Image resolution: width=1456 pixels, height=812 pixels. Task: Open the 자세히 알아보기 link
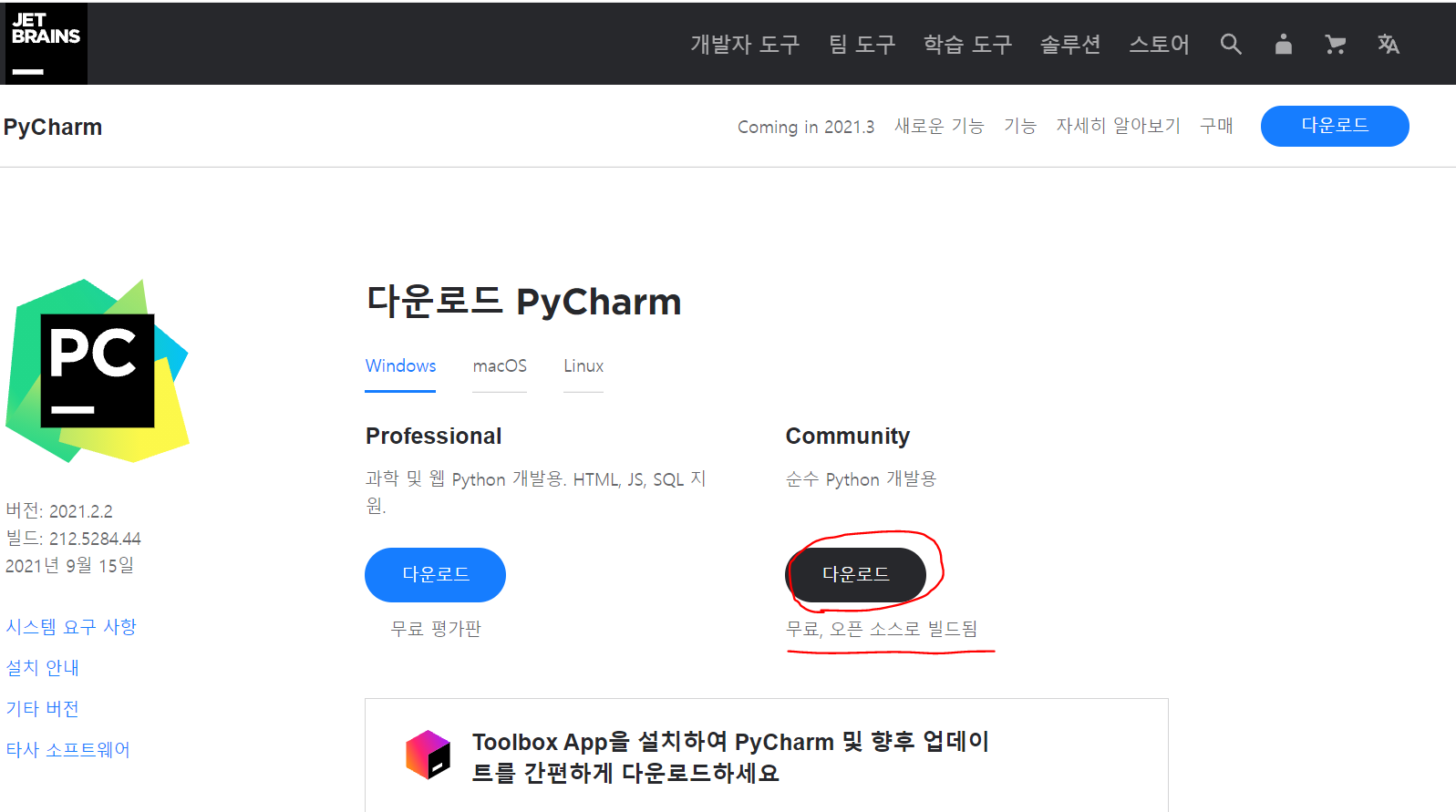[1118, 126]
